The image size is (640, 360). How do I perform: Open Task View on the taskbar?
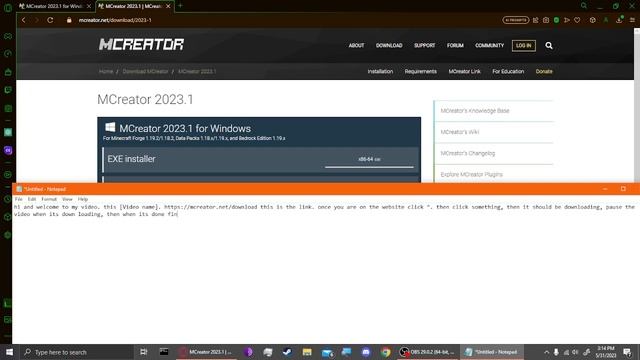144,352
